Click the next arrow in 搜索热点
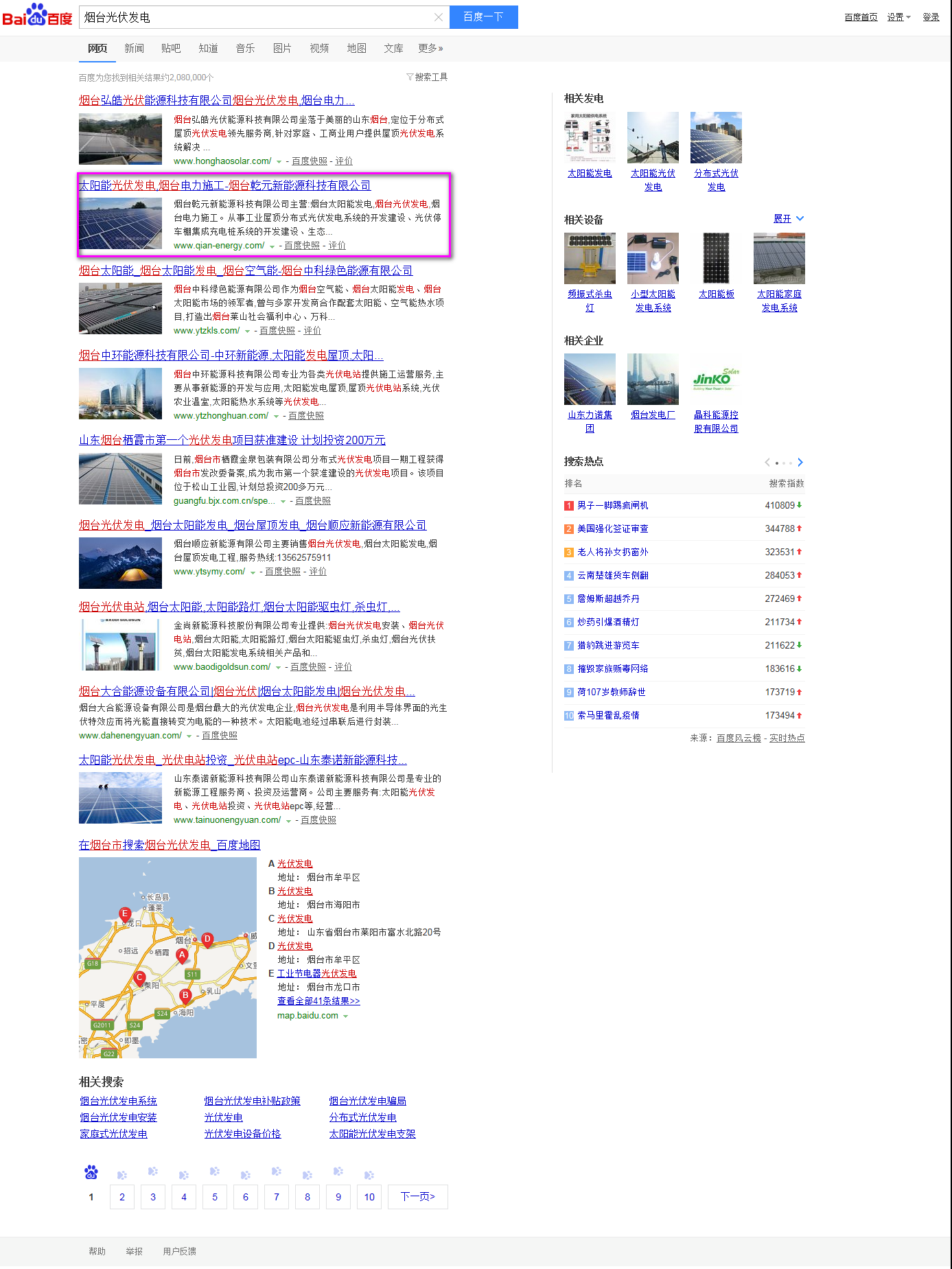The width and height of the screenshot is (952, 1269). [x=800, y=463]
